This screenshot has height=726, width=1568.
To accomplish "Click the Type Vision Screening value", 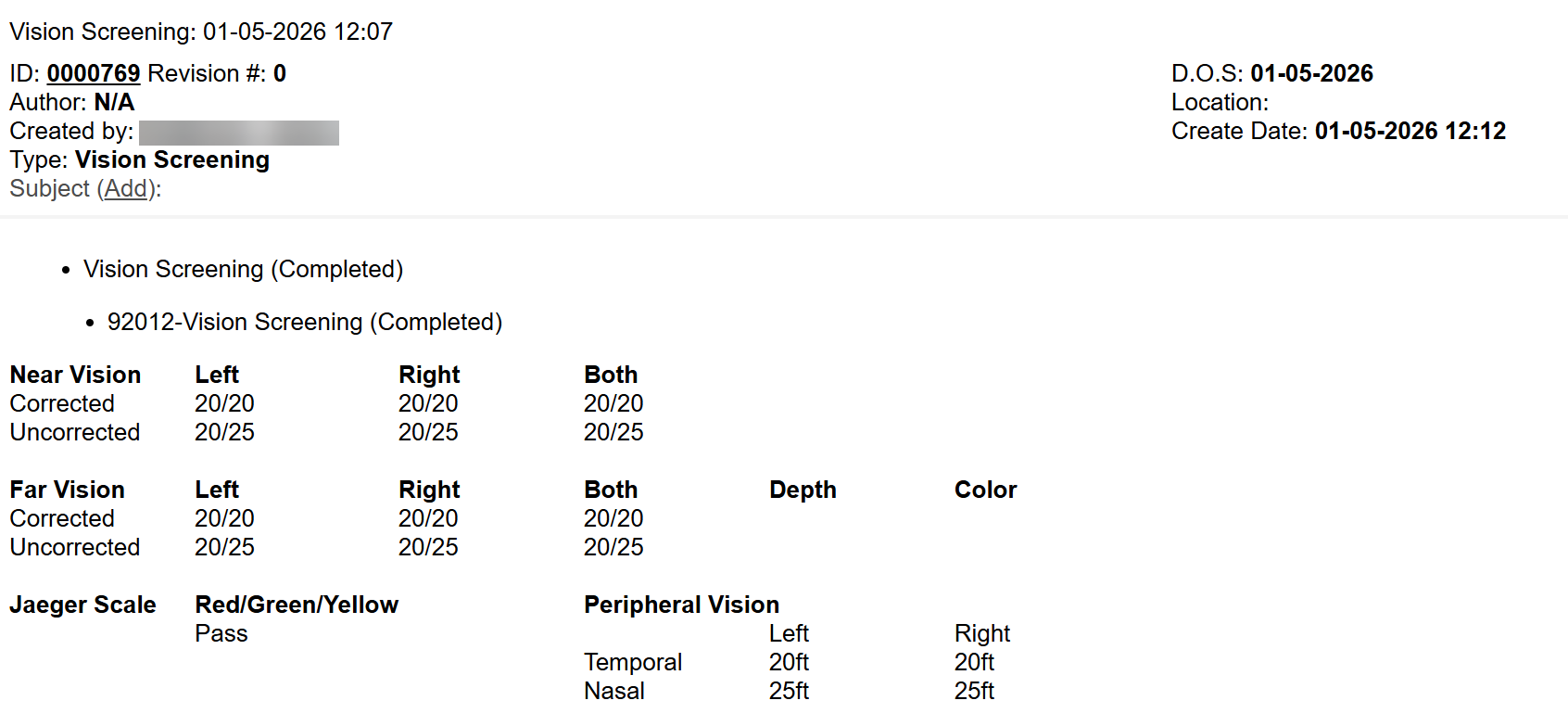I will (172, 159).
